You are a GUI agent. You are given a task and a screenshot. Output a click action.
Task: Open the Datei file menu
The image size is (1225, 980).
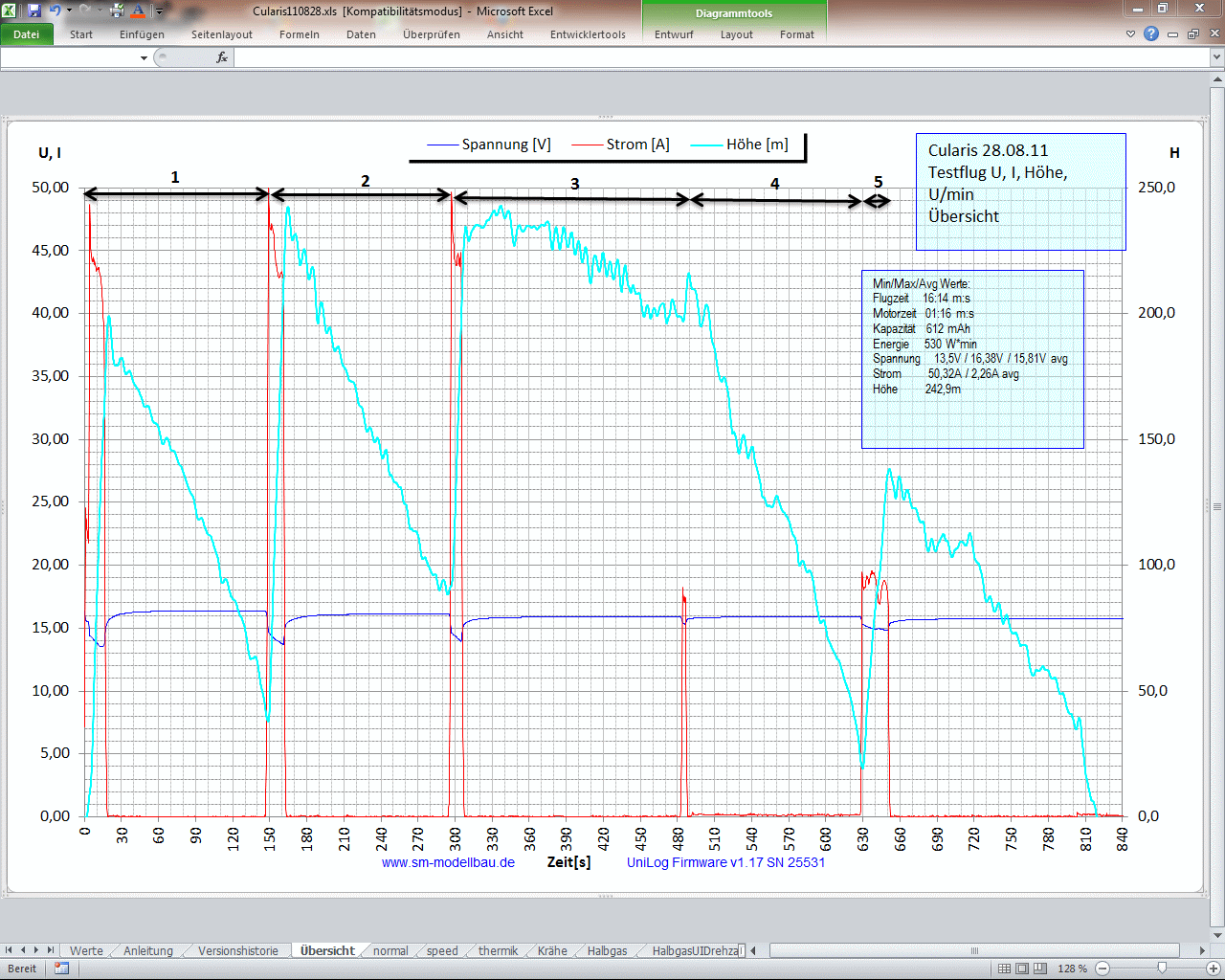(x=27, y=34)
